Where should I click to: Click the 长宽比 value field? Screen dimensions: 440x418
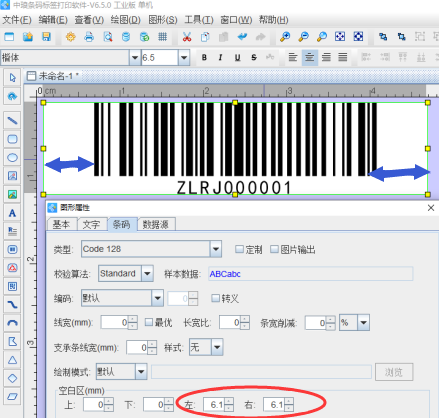point(230,322)
